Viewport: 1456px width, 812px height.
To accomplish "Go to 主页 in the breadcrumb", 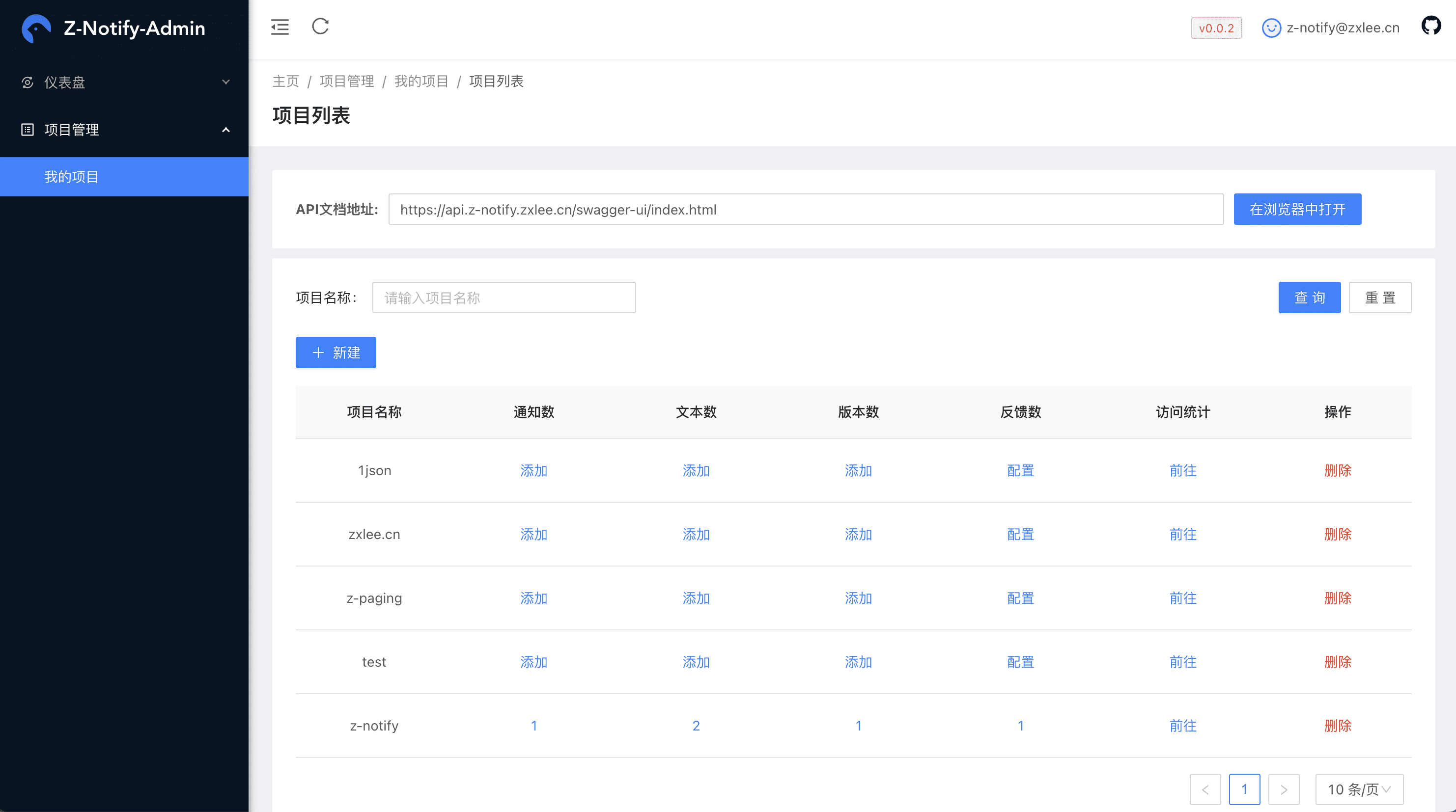I will (286, 81).
